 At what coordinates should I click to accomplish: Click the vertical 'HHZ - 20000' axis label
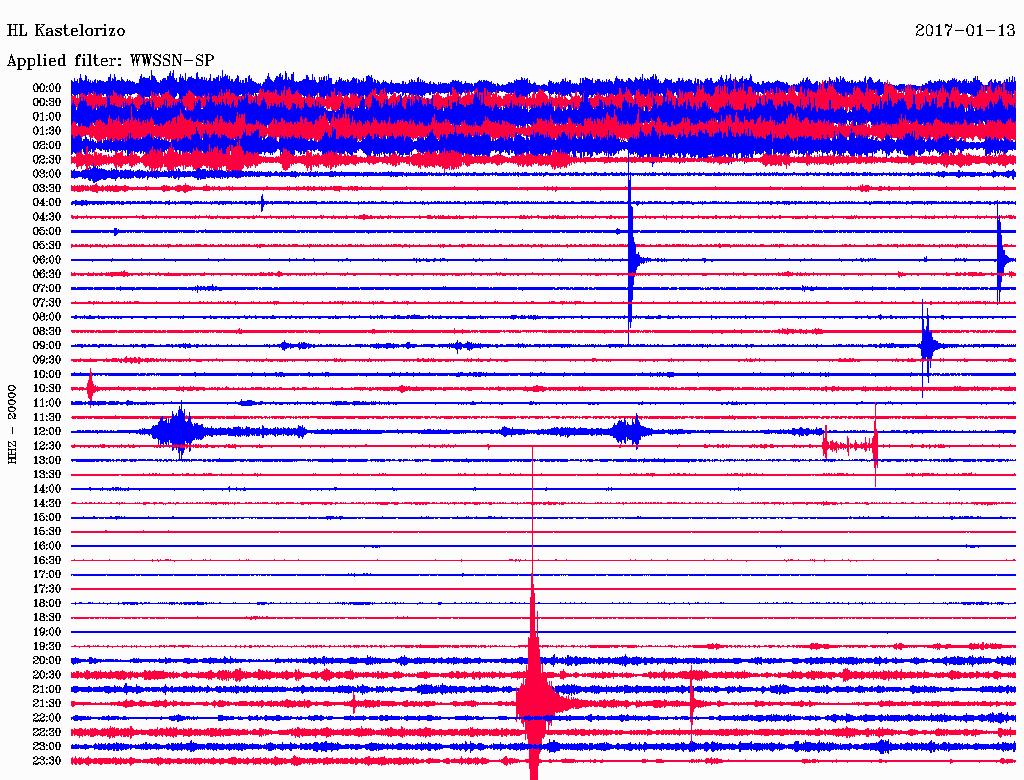tap(12, 425)
